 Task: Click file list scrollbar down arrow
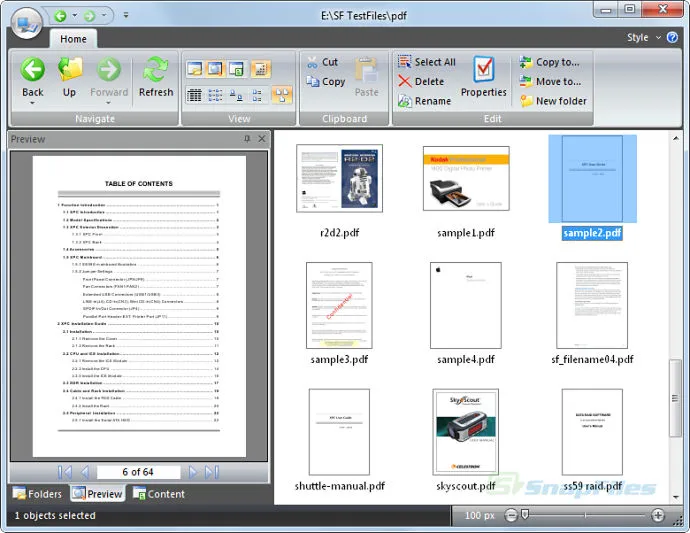[x=675, y=497]
